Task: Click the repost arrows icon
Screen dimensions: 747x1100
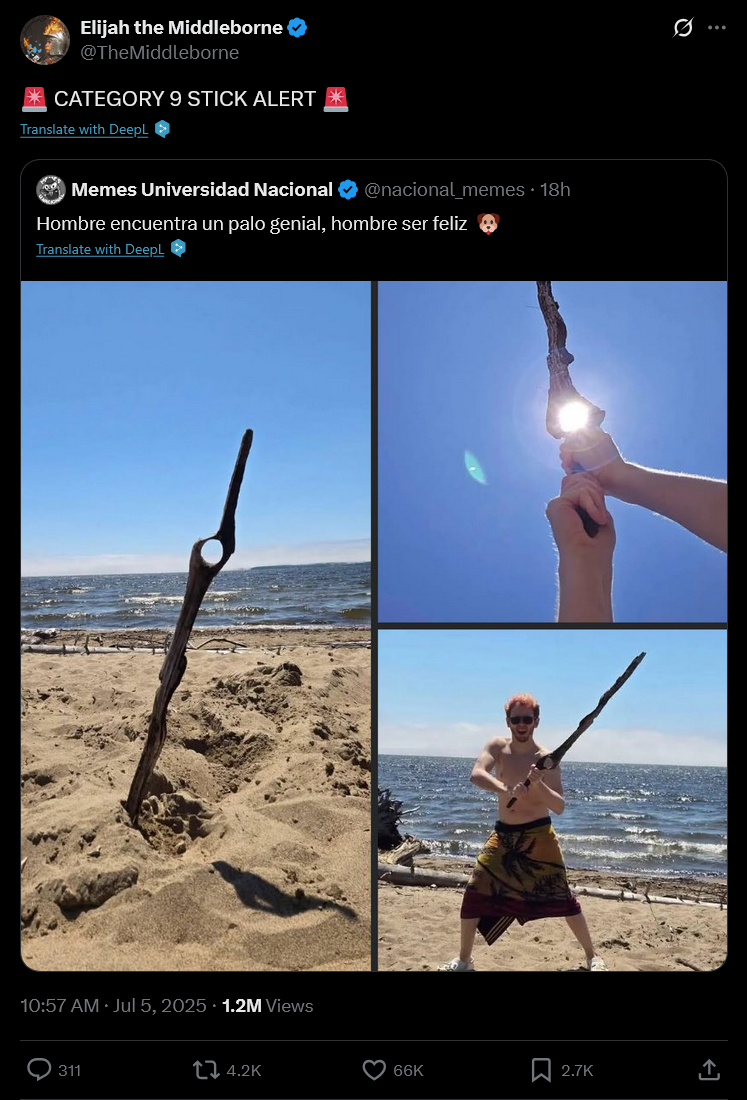Action: pyautogui.click(x=206, y=1070)
